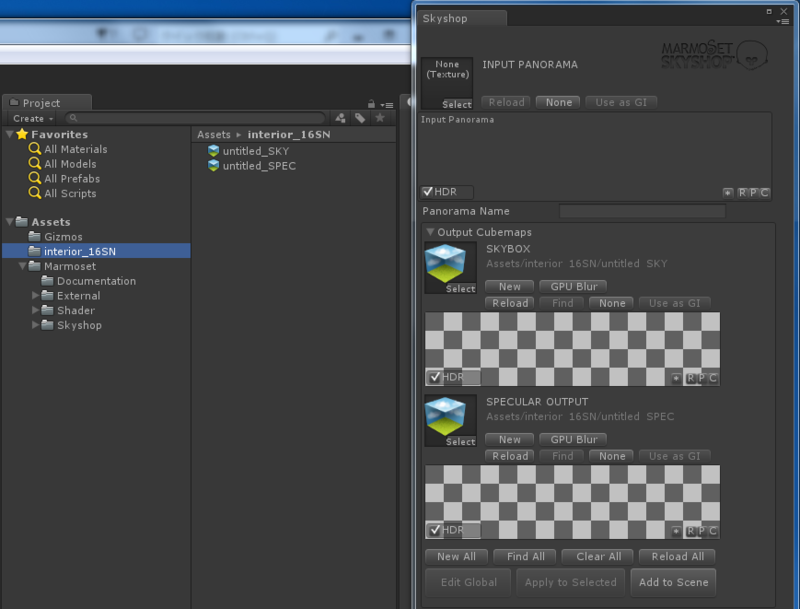Click the star icon on Specular preview
The image size is (800, 609).
click(x=676, y=531)
